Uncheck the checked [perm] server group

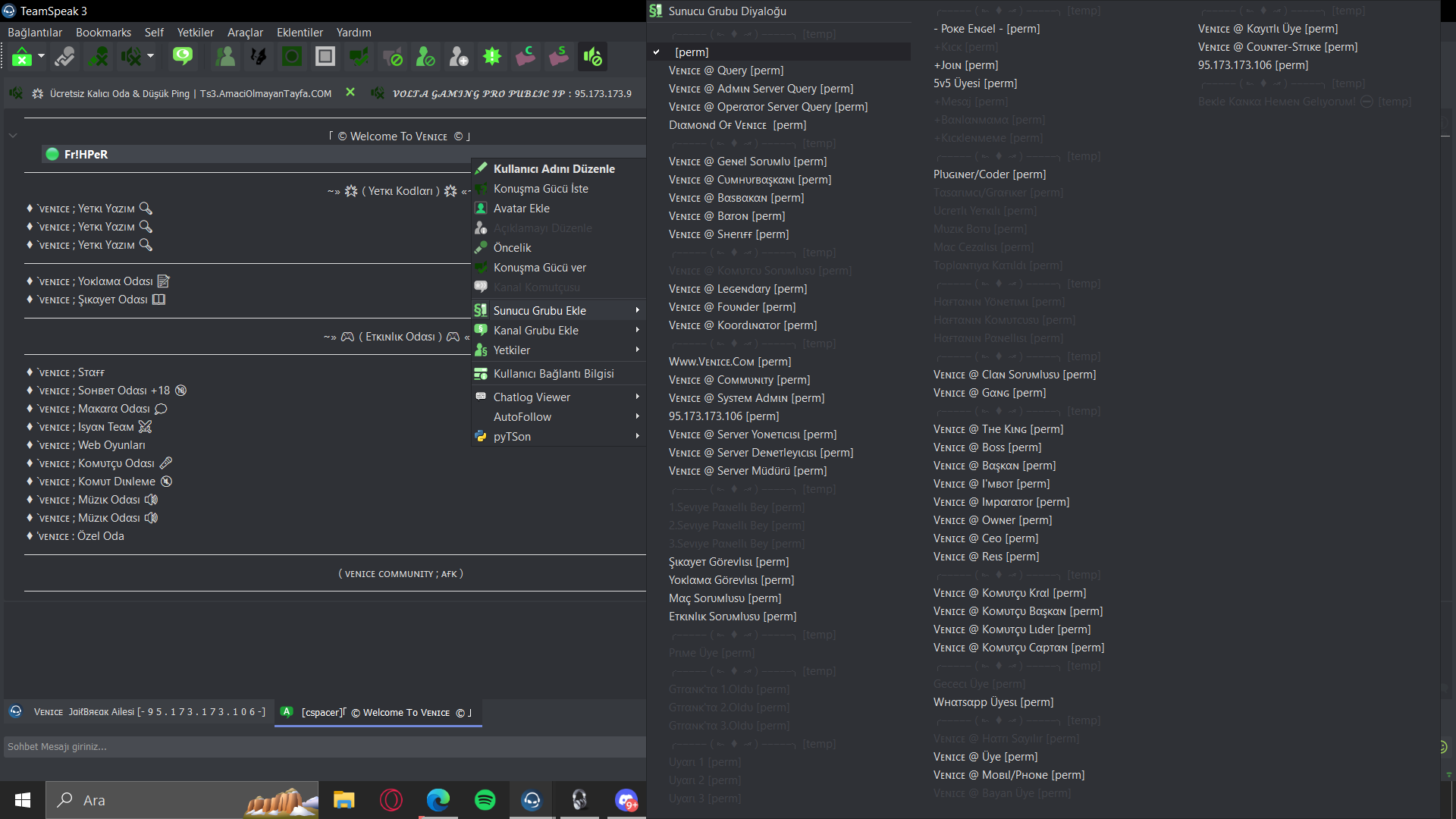click(780, 52)
